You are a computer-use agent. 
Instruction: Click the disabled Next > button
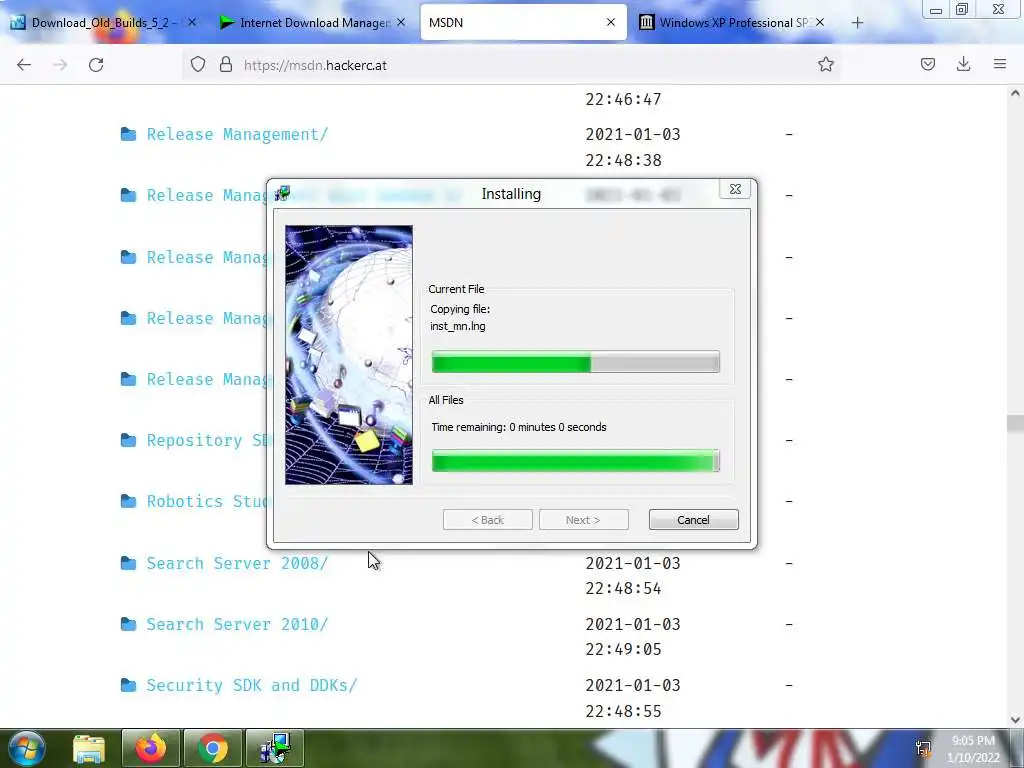[x=583, y=520]
